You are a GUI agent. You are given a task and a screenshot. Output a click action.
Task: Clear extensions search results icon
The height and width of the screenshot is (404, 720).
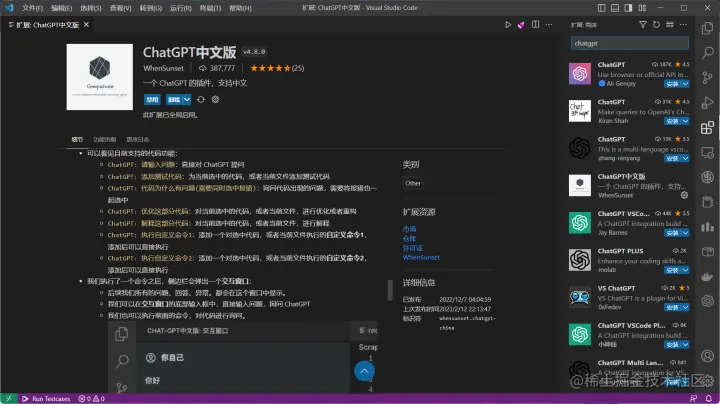670,24
